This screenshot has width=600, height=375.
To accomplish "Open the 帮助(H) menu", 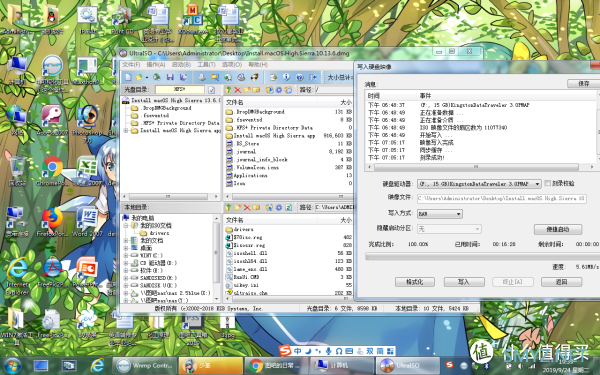I will coord(258,65).
